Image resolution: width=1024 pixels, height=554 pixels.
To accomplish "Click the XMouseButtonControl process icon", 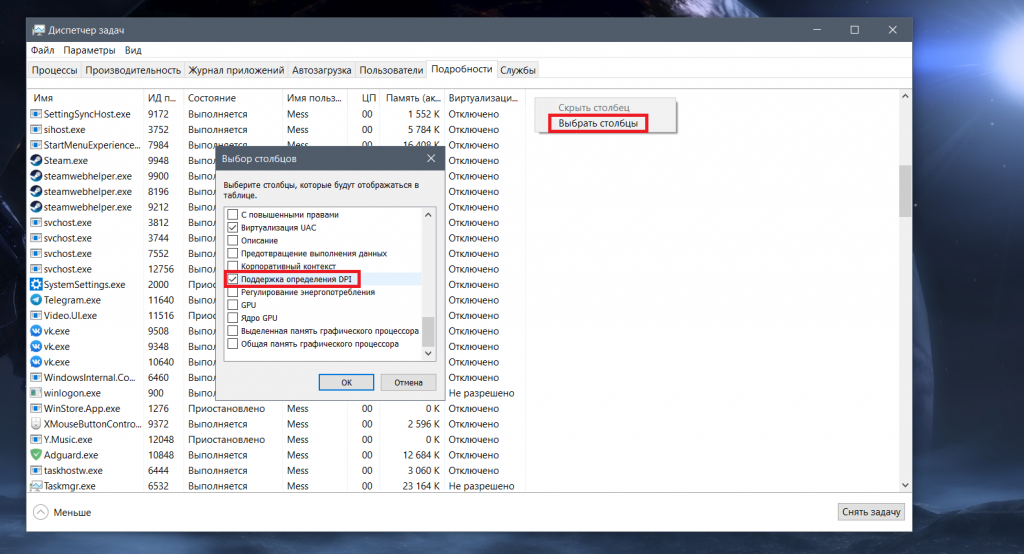I will pyautogui.click(x=36, y=424).
